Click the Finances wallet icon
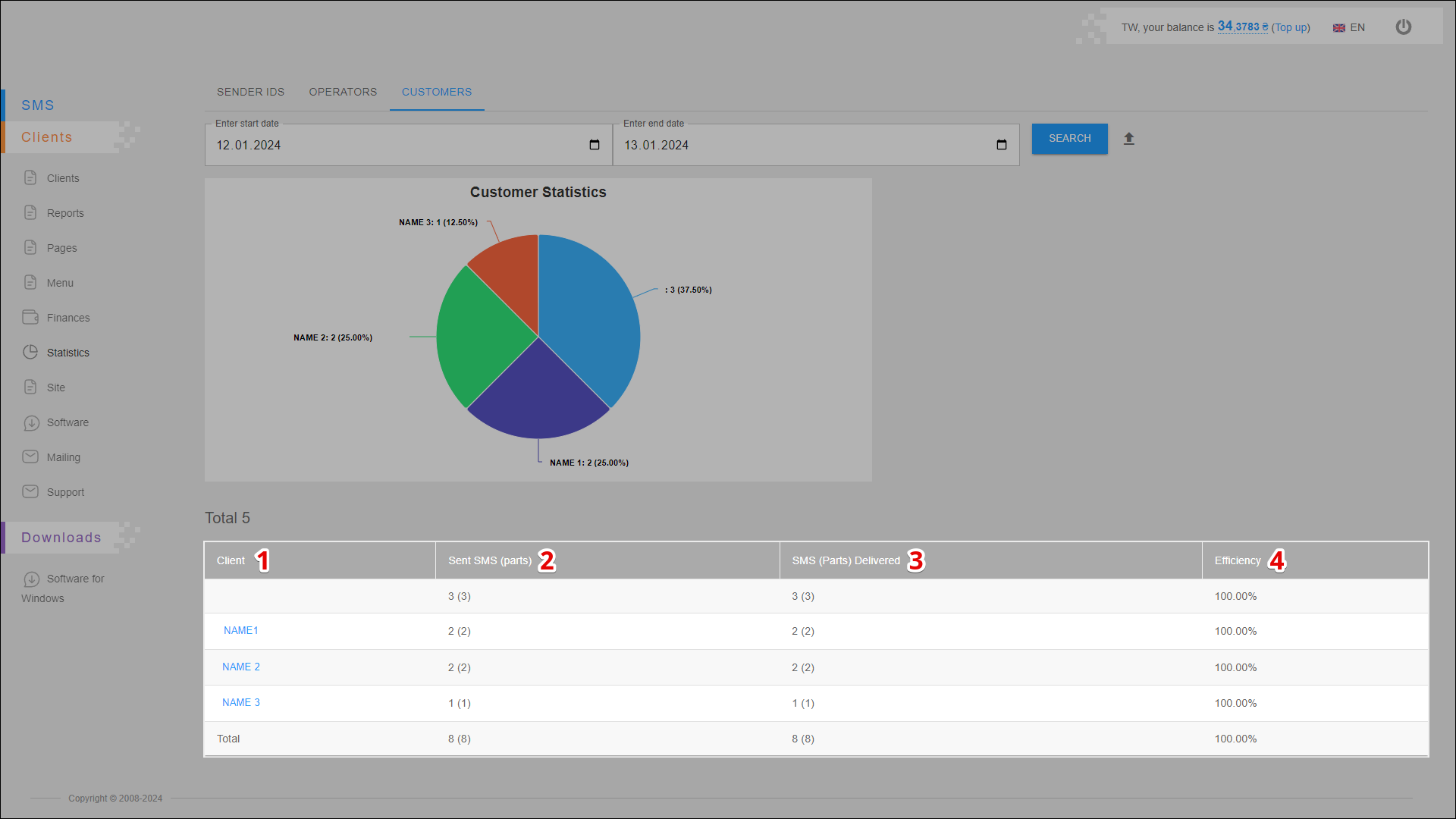The height and width of the screenshot is (819, 1456). (x=30, y=317)
